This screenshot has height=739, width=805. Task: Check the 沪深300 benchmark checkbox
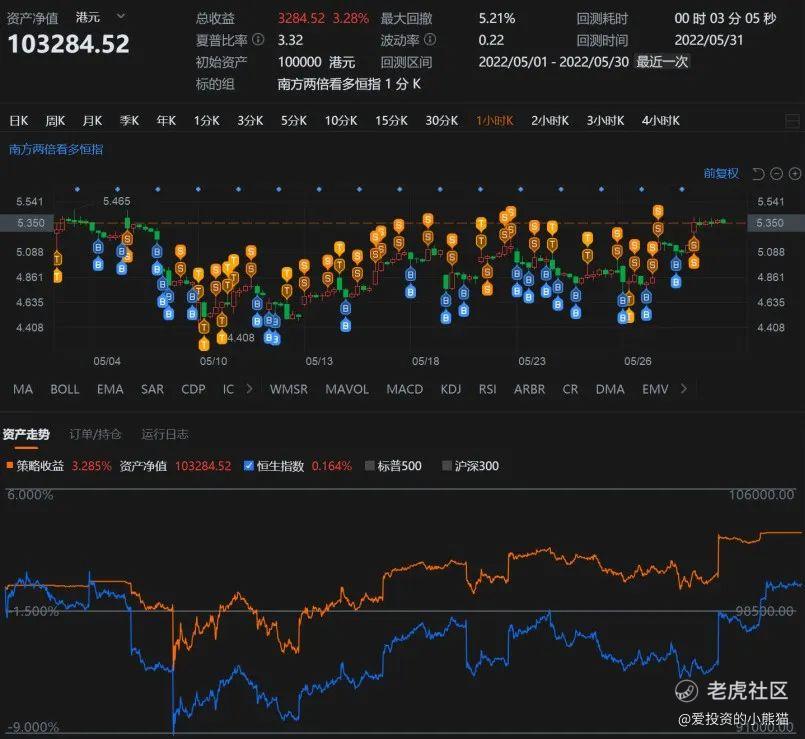[447, 466]
